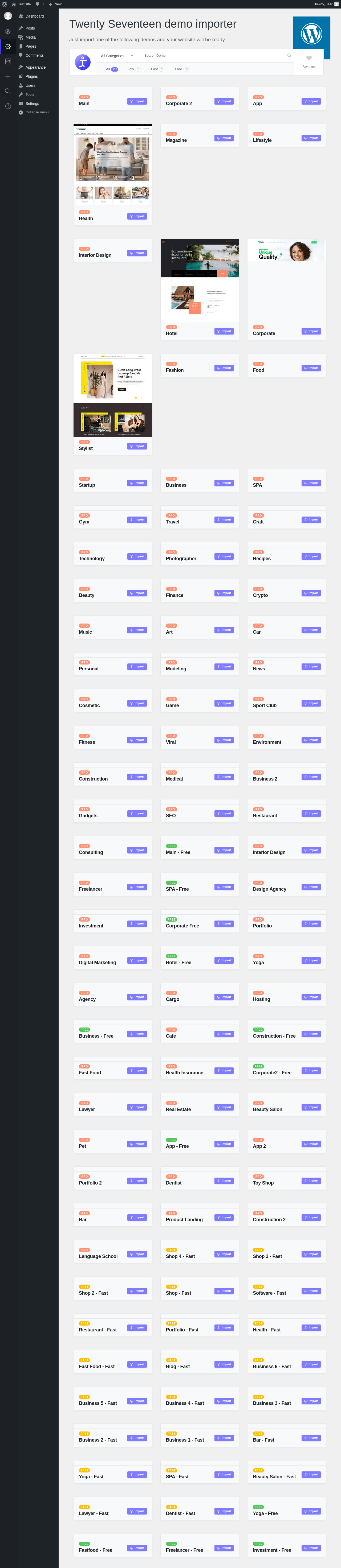Open the Stylist demo preview thumbnail
This screenshot has height=1568, width=341.
pyautogui.click(x=113, y=396)
